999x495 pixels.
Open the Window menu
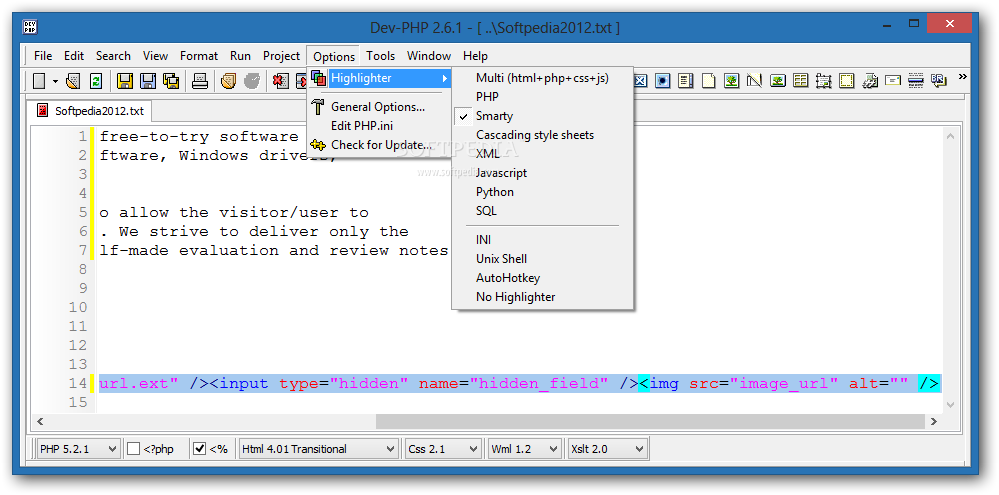tap(429, 56)
